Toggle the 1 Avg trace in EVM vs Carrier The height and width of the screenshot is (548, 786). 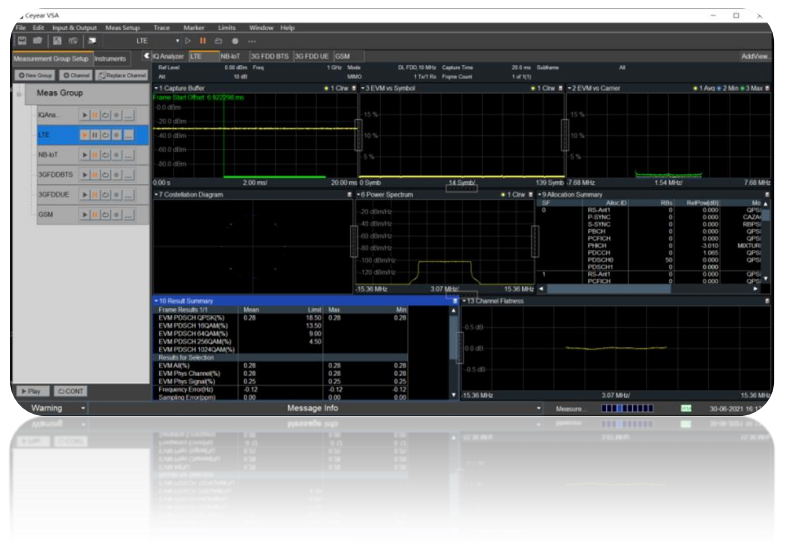coord(704,88)
